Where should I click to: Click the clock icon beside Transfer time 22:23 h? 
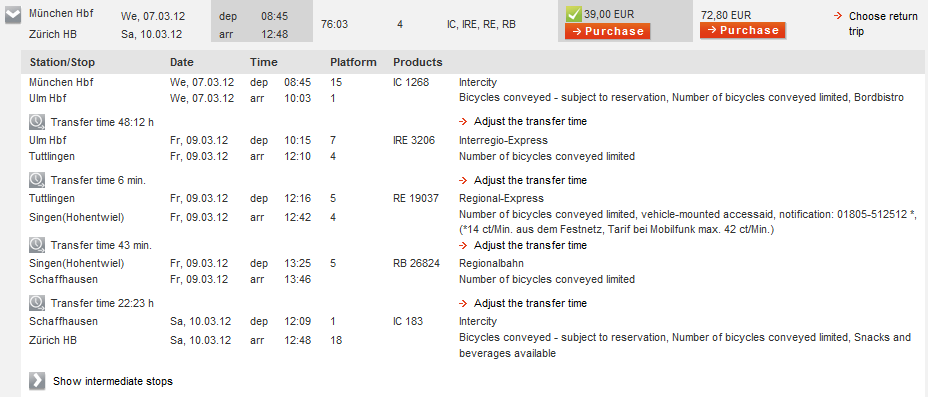(37, 303)
